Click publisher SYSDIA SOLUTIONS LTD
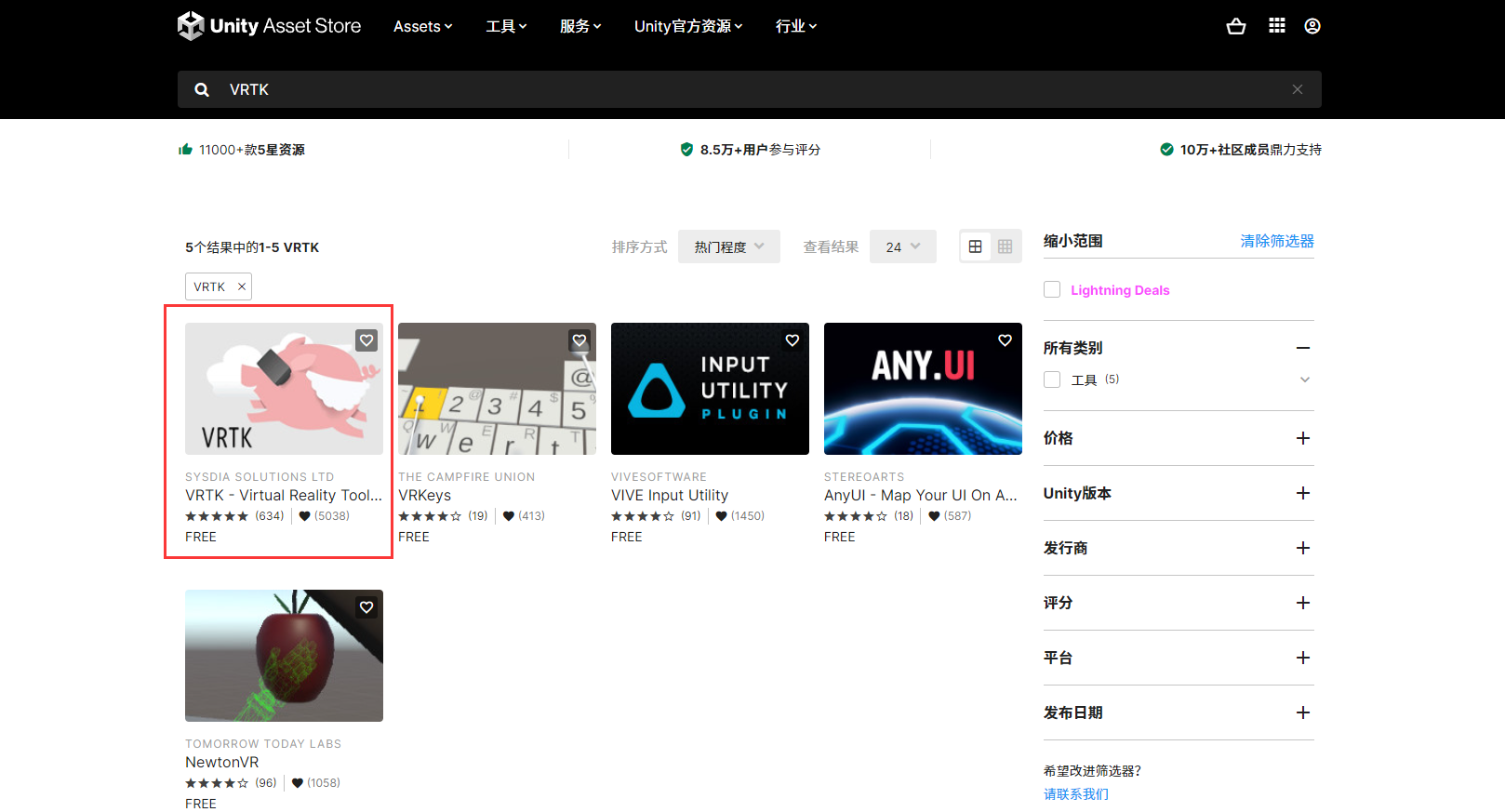Screen dimensions: 1505x812 click(260, 476)
